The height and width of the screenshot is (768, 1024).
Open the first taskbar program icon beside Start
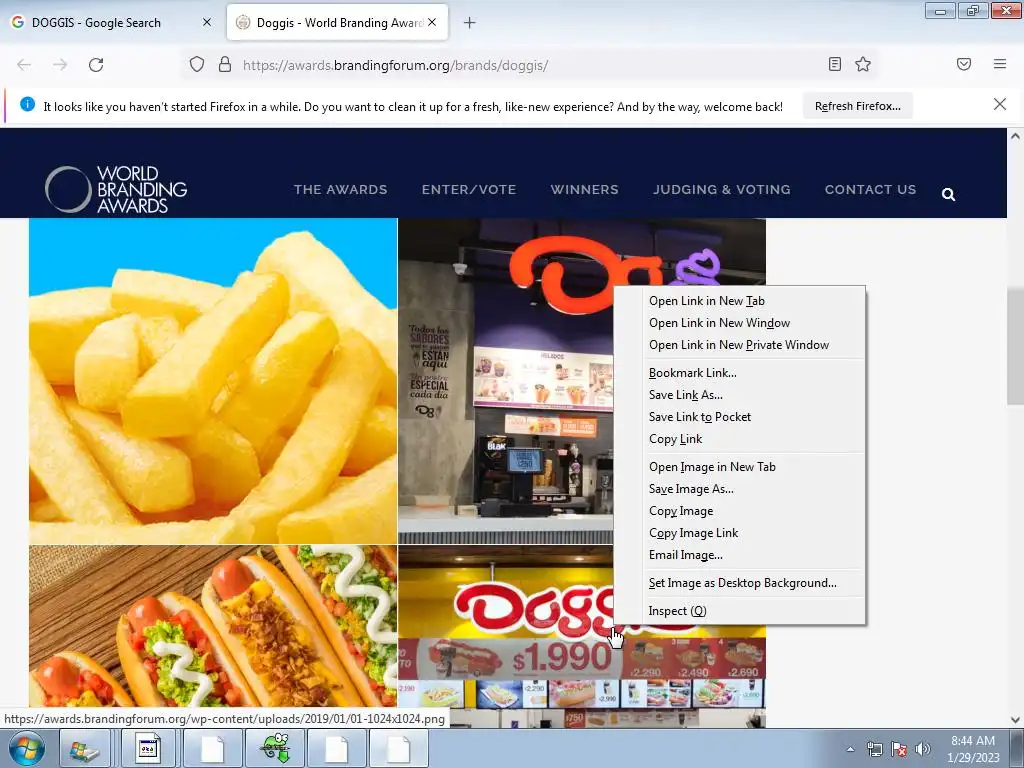click(x=84, y=748)
